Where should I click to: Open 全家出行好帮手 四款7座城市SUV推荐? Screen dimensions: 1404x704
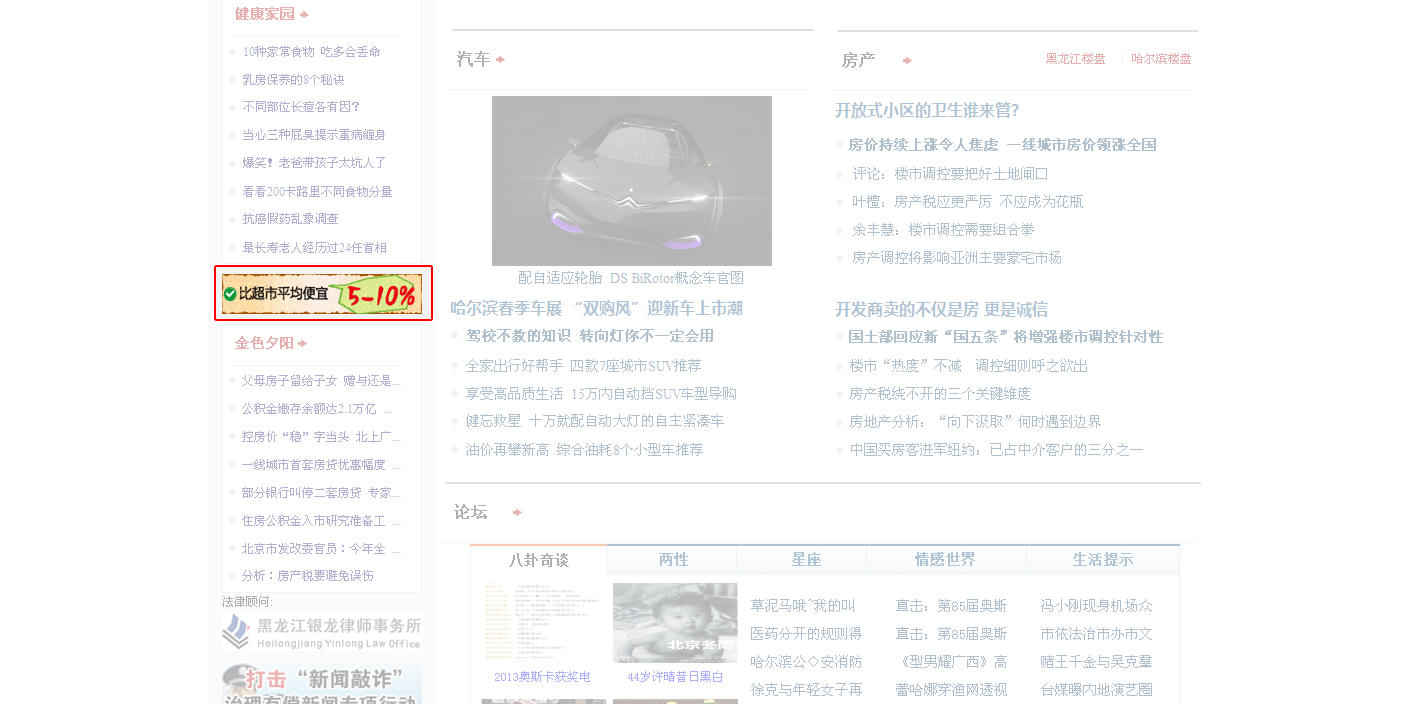pyautogui.click(x=583, y=366)
